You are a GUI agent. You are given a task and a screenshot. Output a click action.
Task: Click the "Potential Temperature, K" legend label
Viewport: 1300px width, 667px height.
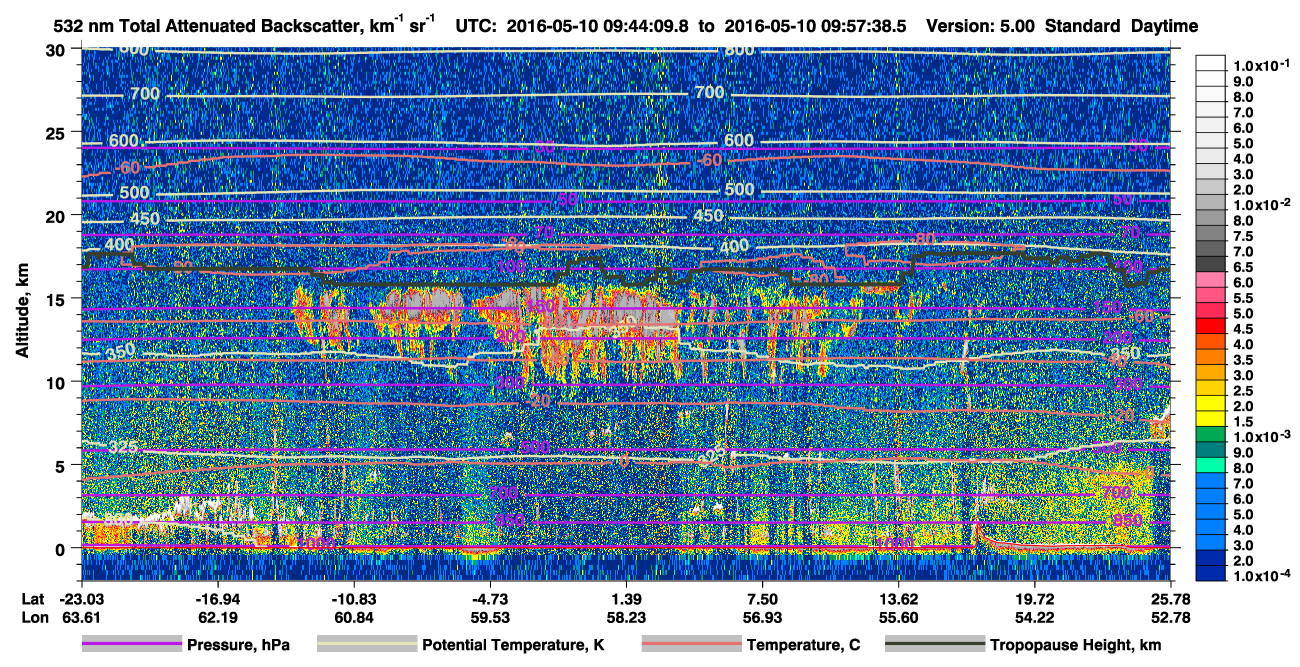[x=513, y=645]
